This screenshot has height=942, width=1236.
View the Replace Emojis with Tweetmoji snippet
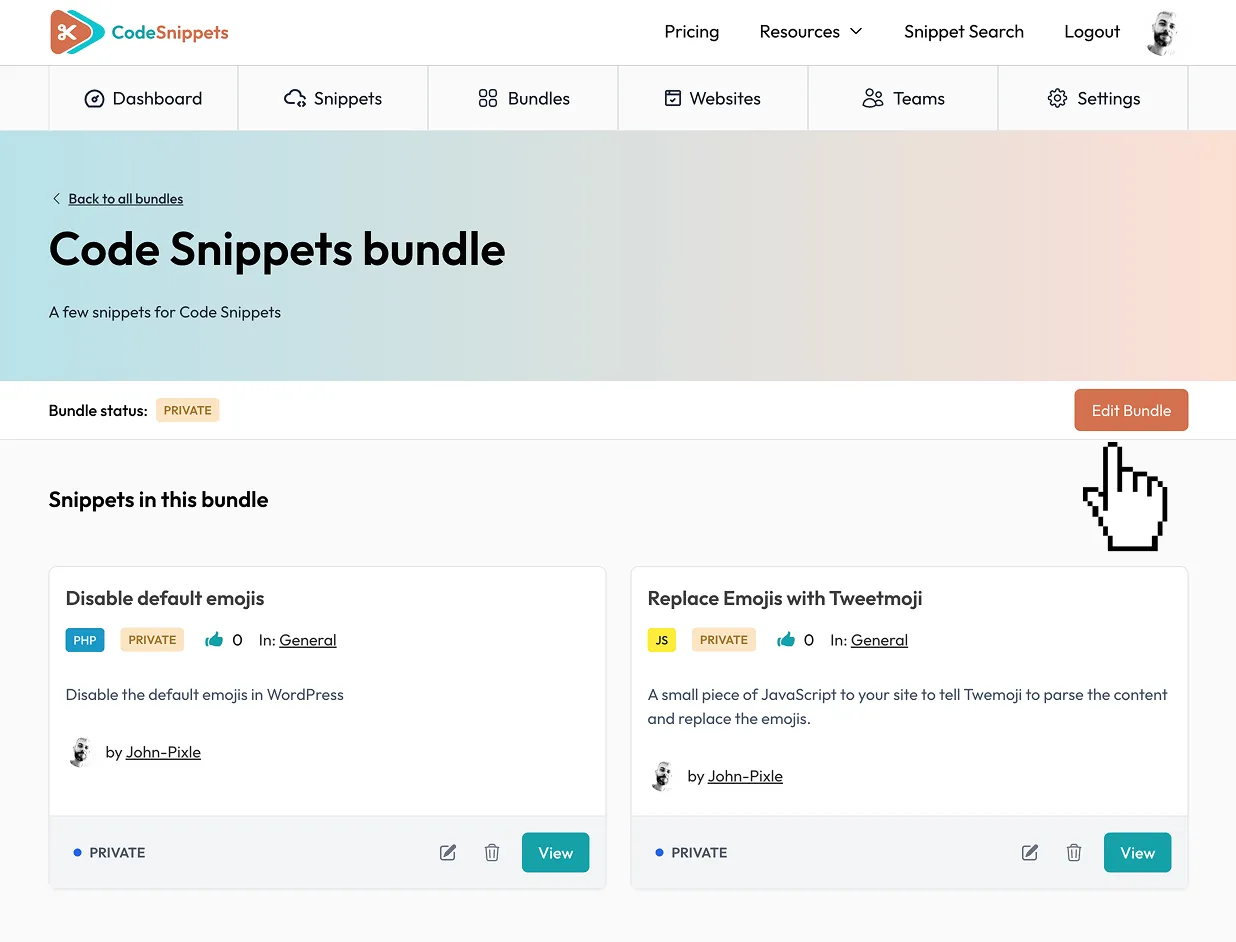pos(1137,853)
